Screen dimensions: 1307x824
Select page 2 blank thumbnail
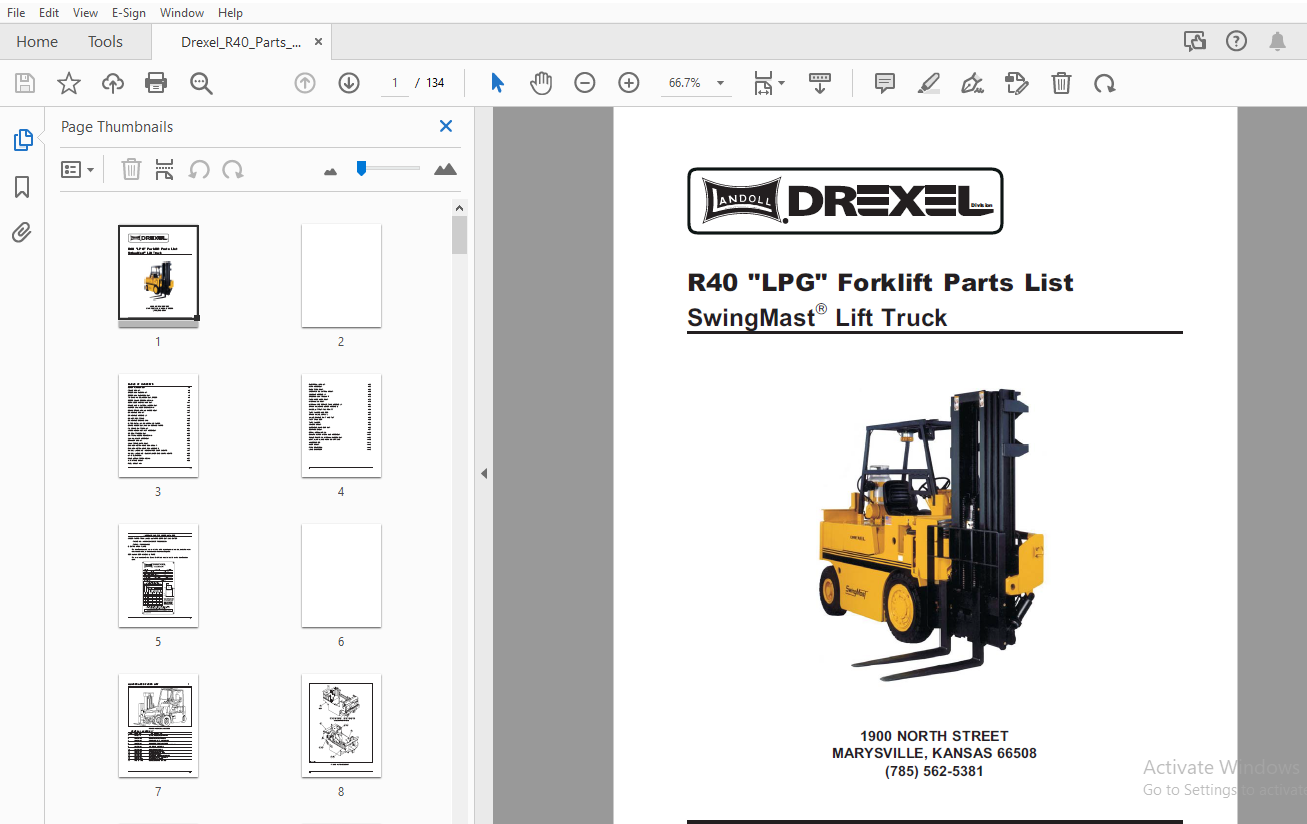[x=341, y=275]
